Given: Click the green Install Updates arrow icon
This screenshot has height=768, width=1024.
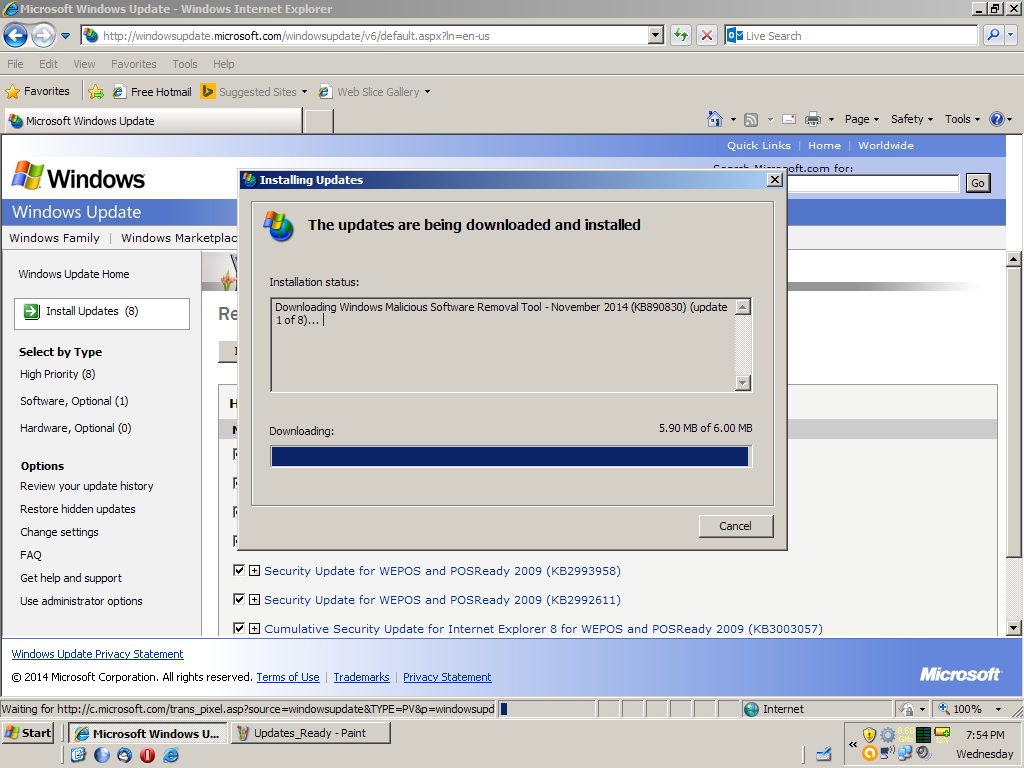Looking at the screenshot, I should pos(31,312).
